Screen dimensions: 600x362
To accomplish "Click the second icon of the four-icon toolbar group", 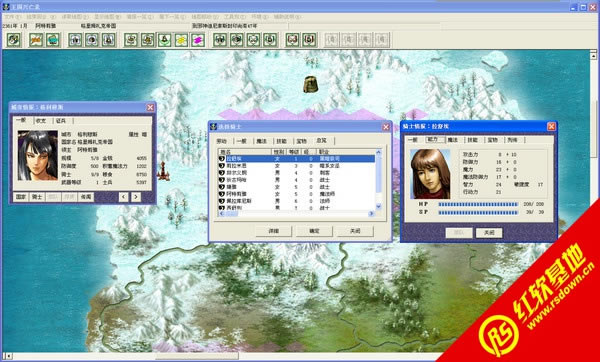I will [x=237, y=40].
